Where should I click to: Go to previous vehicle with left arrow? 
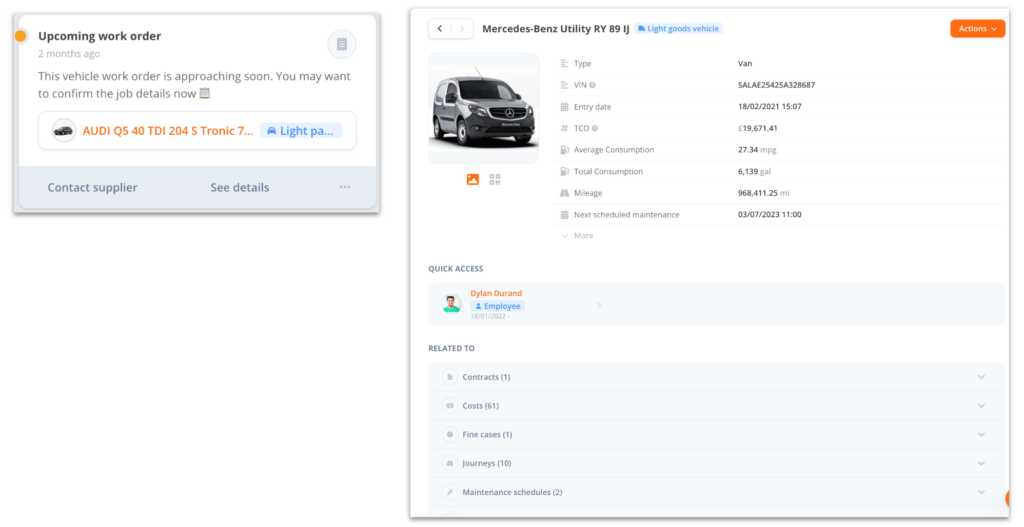[x=440, y=29]
